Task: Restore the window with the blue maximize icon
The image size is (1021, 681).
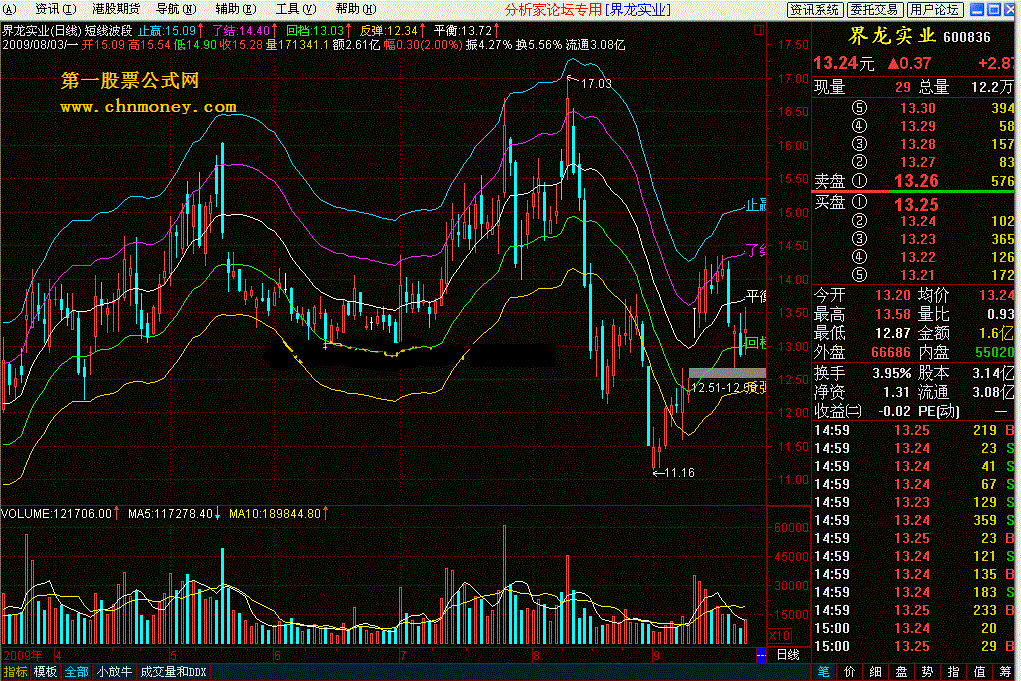Action: 994,9
